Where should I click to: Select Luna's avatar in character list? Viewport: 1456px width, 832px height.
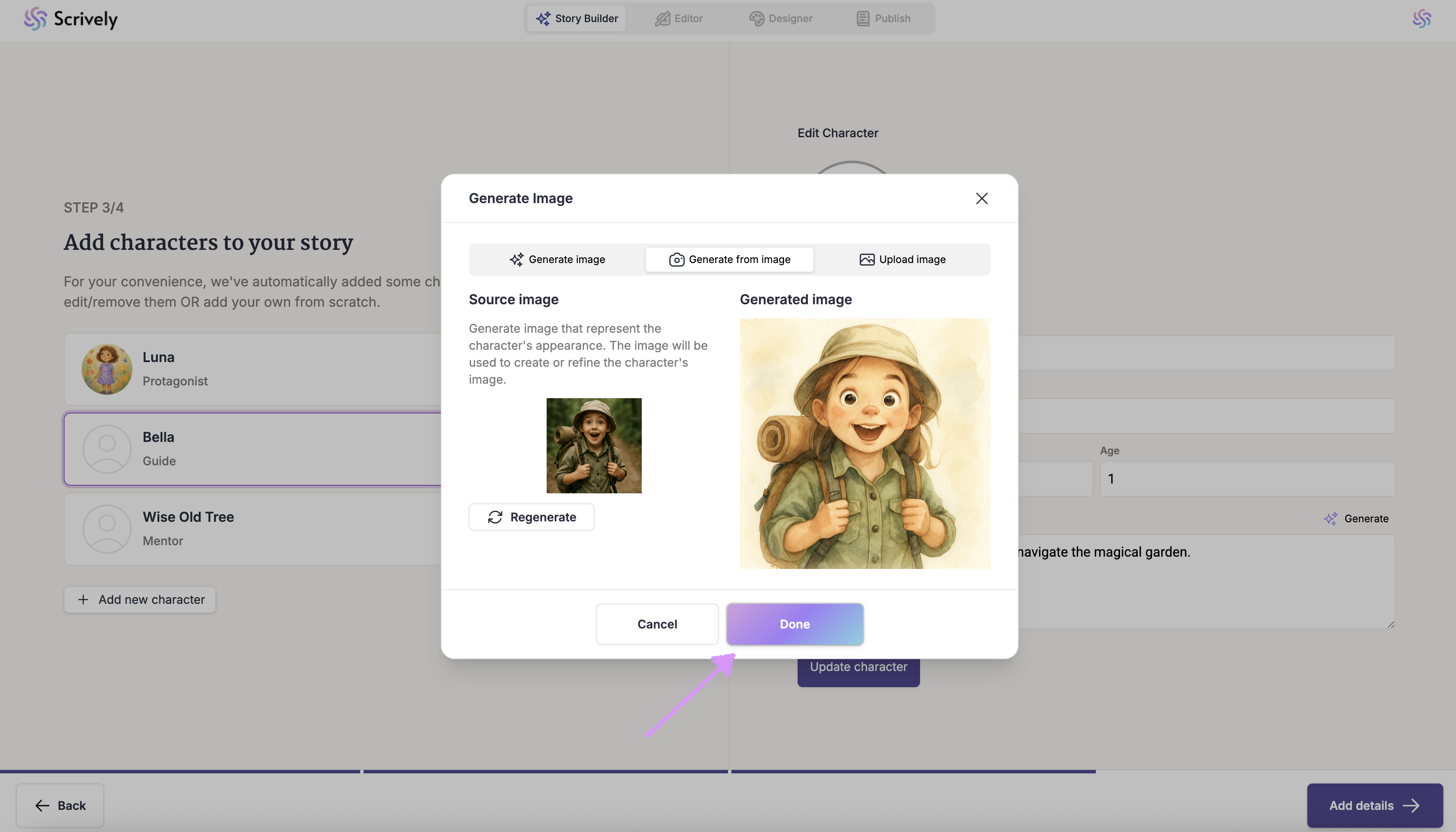[107, 369]
